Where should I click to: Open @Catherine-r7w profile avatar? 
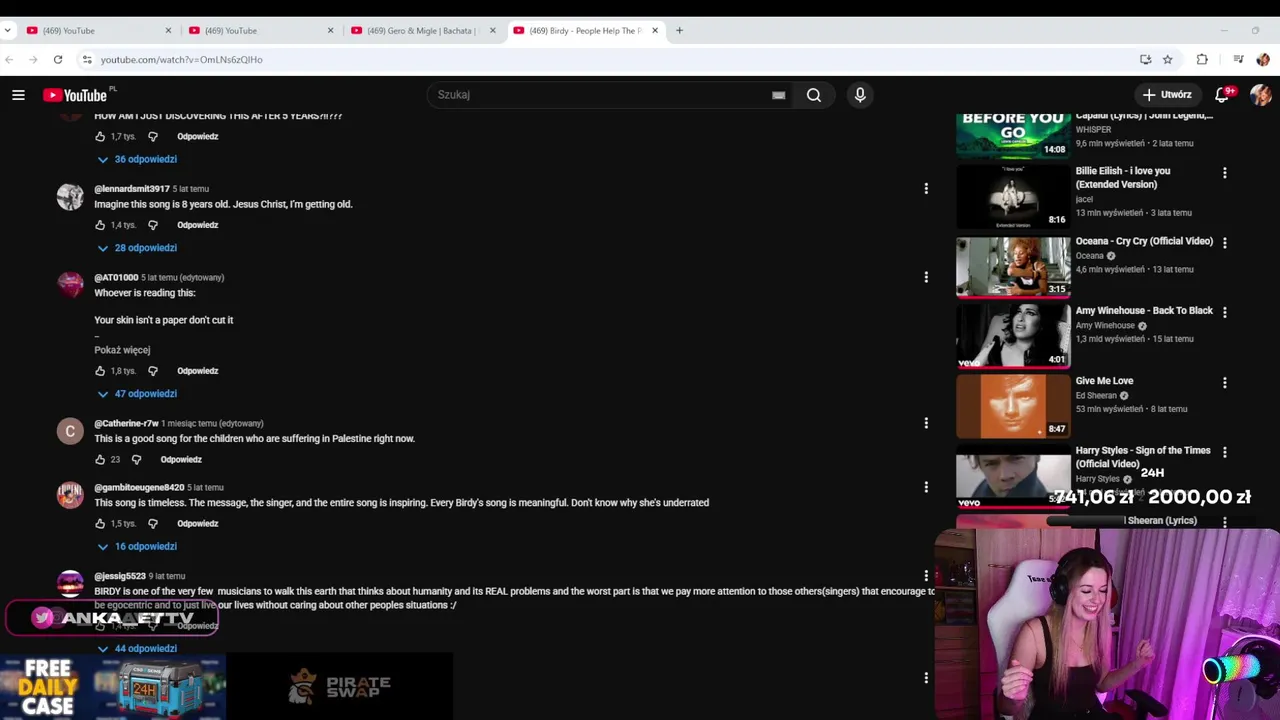(x=70, y=431)
